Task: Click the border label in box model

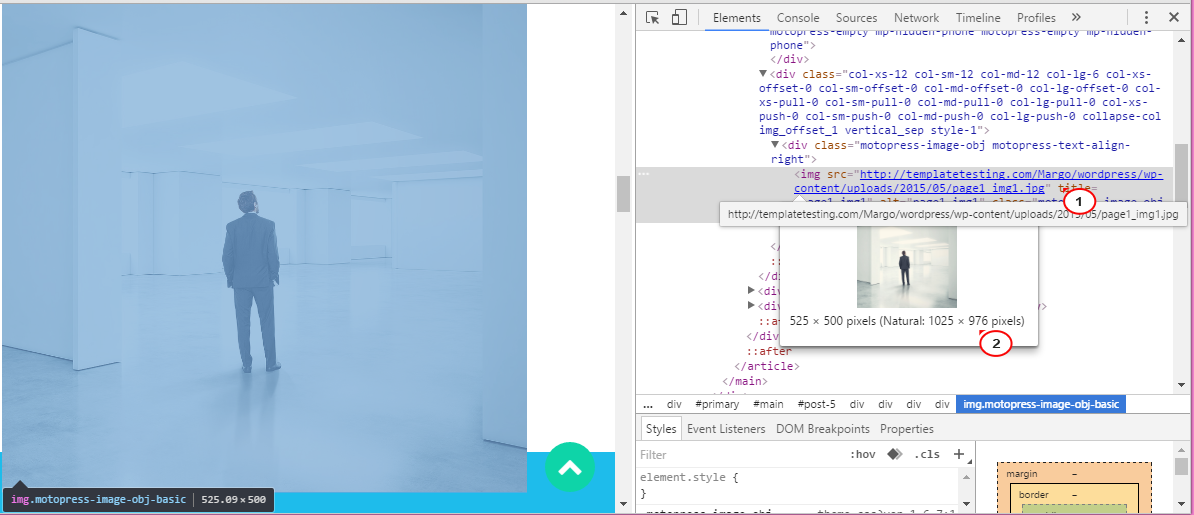Action: point(1033,494)
